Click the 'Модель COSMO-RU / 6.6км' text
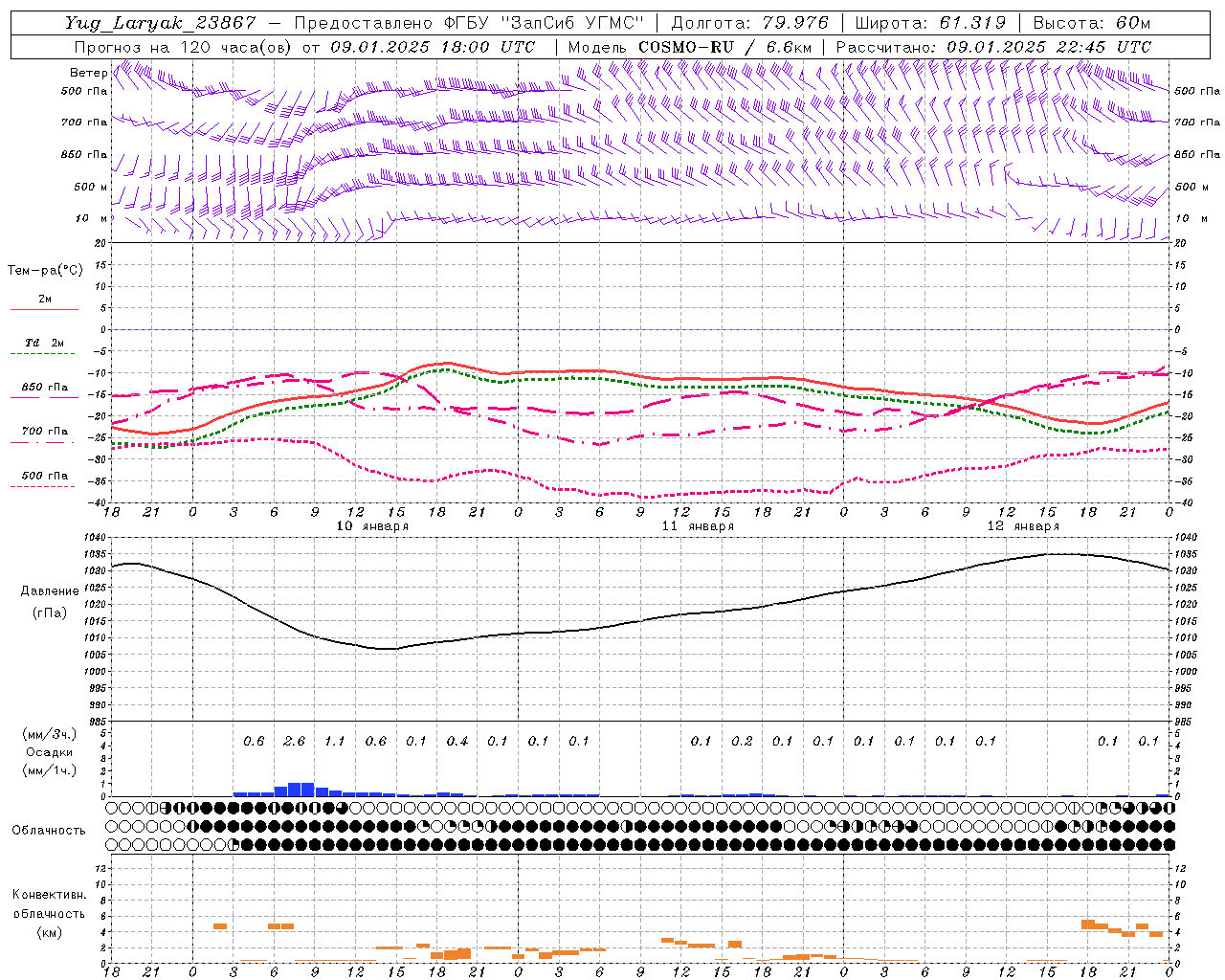 click(x=690, y=47)
